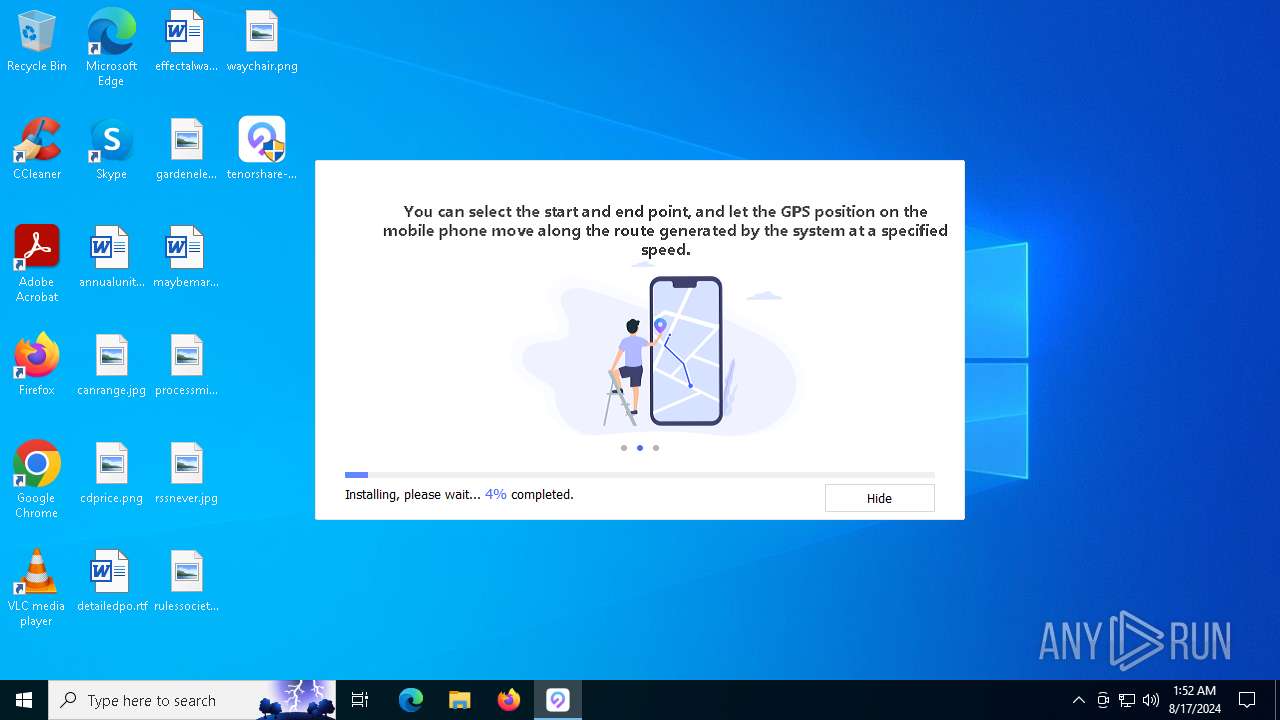The width and height of the screenshot is (1280, 720).
Task: Open File Explorer from the taskbar
Action: pyautogui.click(x=460, y=700)
